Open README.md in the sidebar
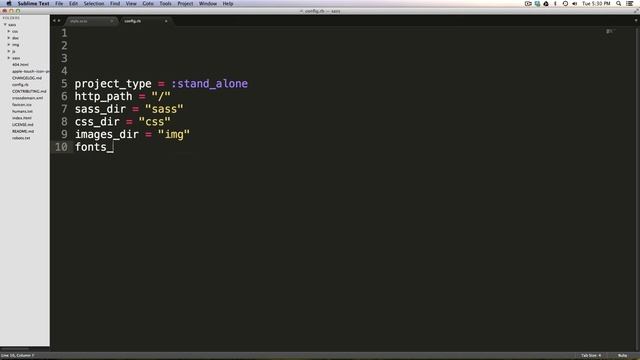The width and height of the screenshot is (640, 360). click(x=23, y=131)
